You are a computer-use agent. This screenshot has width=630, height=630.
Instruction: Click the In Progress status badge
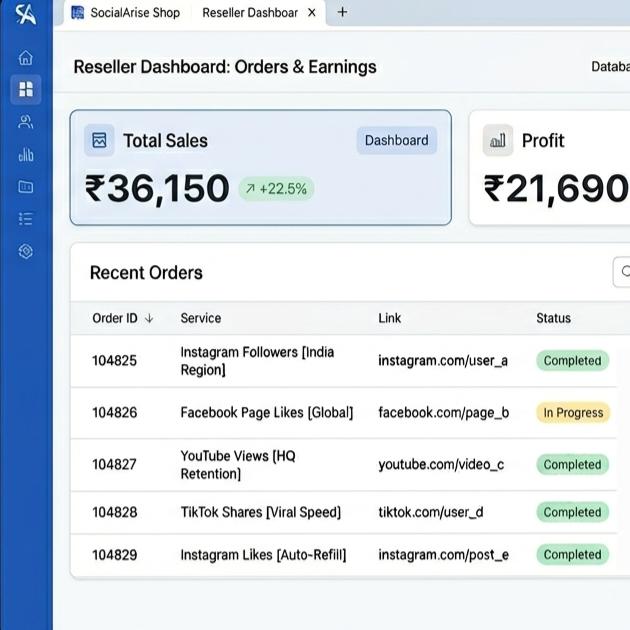tap(573, 413)
